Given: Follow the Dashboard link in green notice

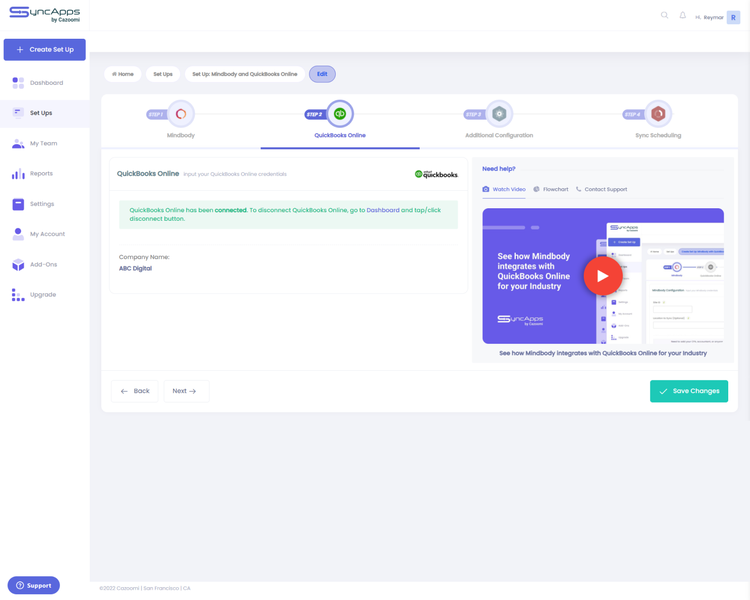Looking at the screenshot, I should click(x=382, y=210).
